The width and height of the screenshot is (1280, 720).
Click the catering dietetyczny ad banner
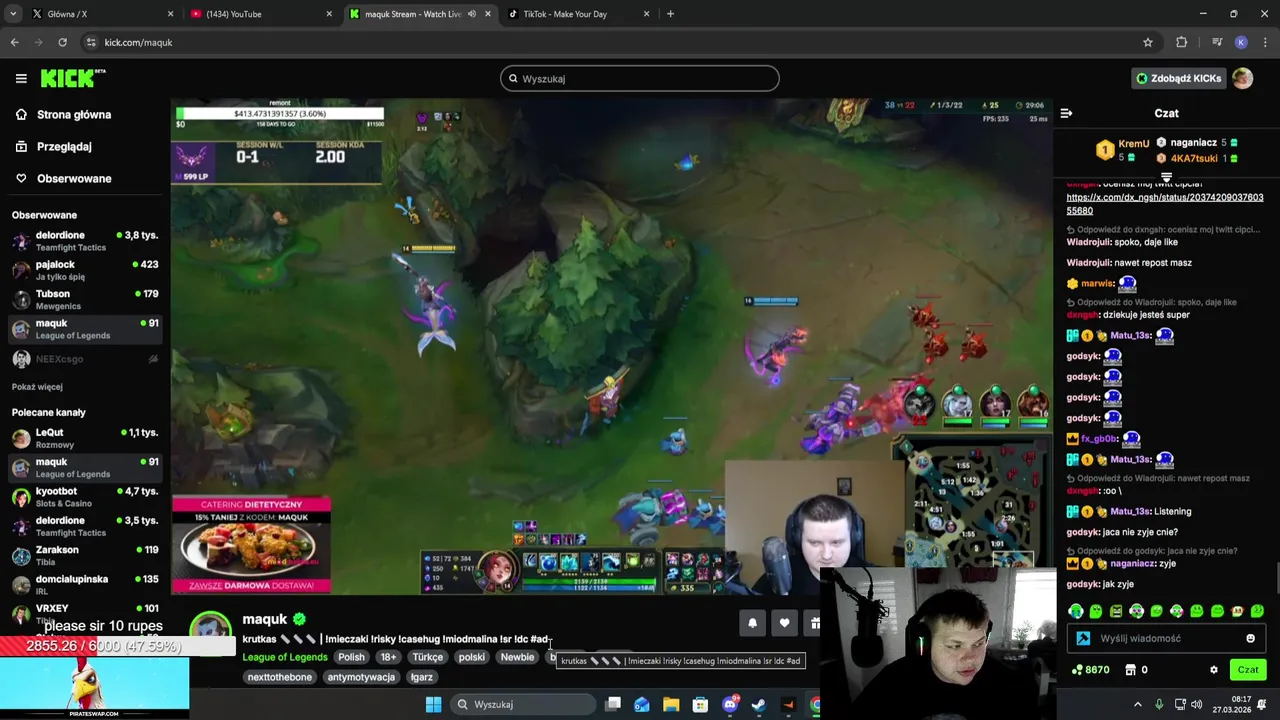tap(251, 545)
